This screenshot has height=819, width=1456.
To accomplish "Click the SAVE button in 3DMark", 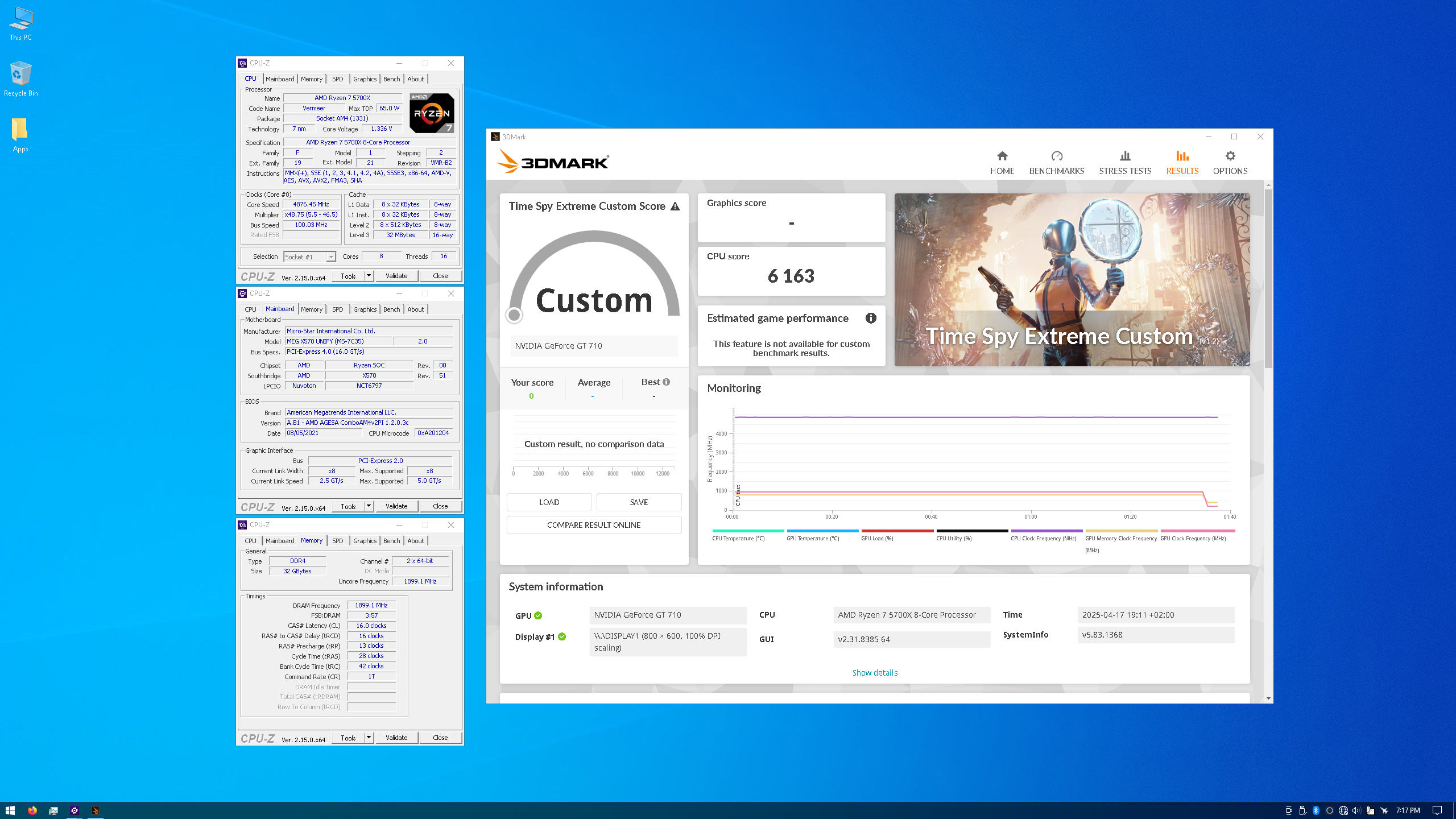I will [639, 502].
